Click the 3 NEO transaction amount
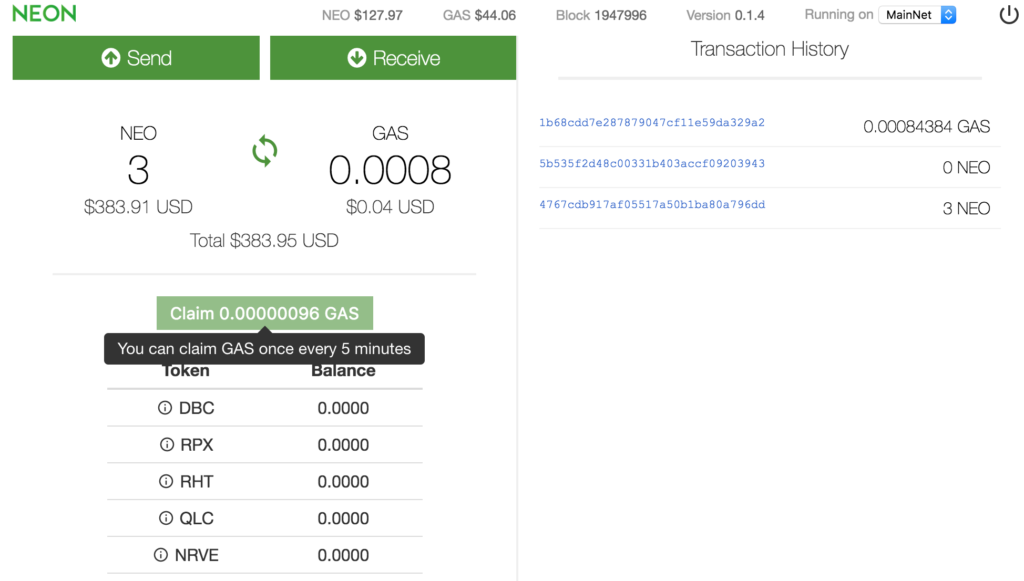 pyautogui.click(x=966, y=209)
